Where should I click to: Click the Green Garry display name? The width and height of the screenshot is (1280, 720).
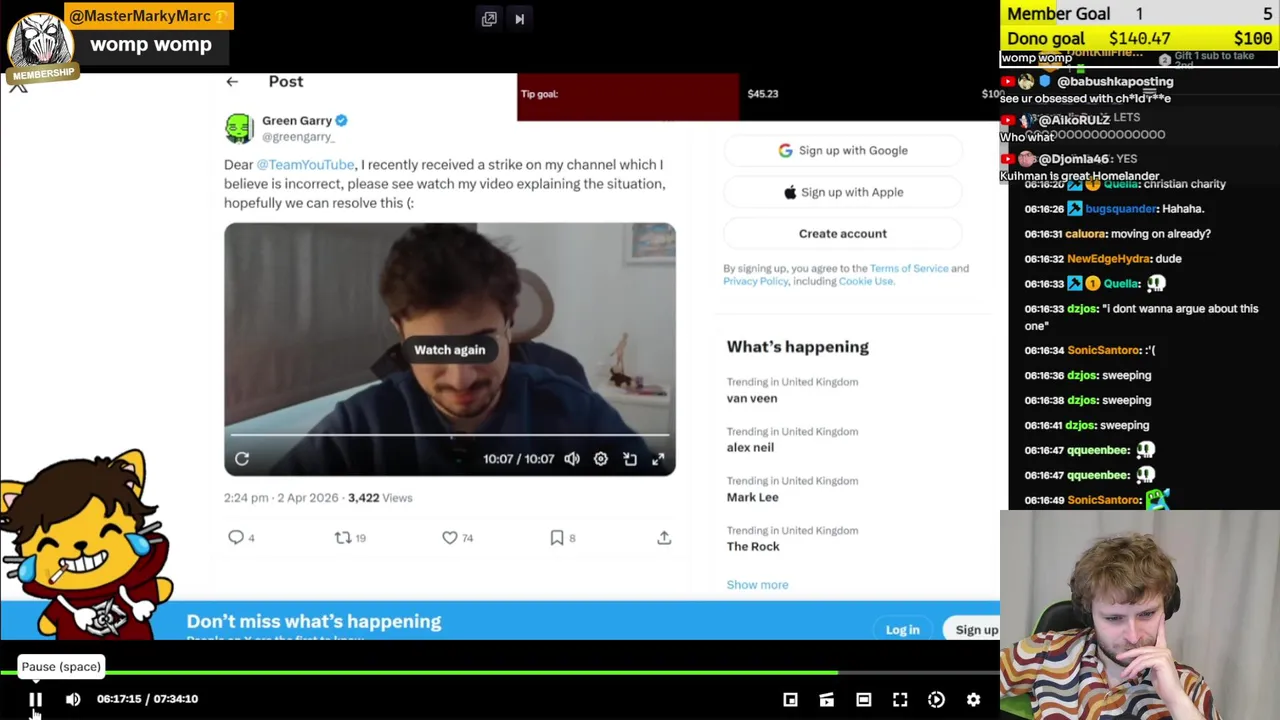coord(297,120)
